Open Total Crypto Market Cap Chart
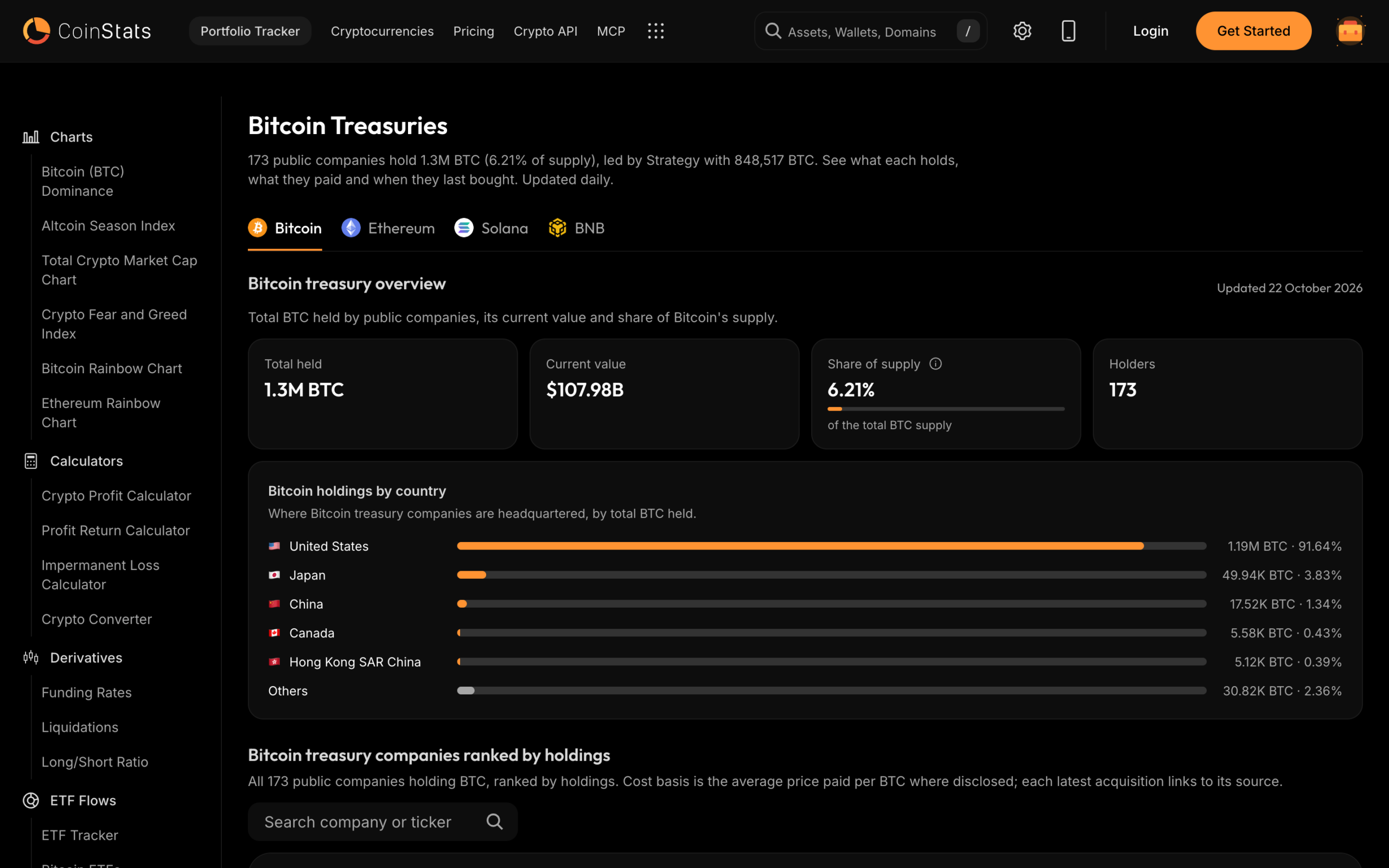 click(x=119, y=270)
